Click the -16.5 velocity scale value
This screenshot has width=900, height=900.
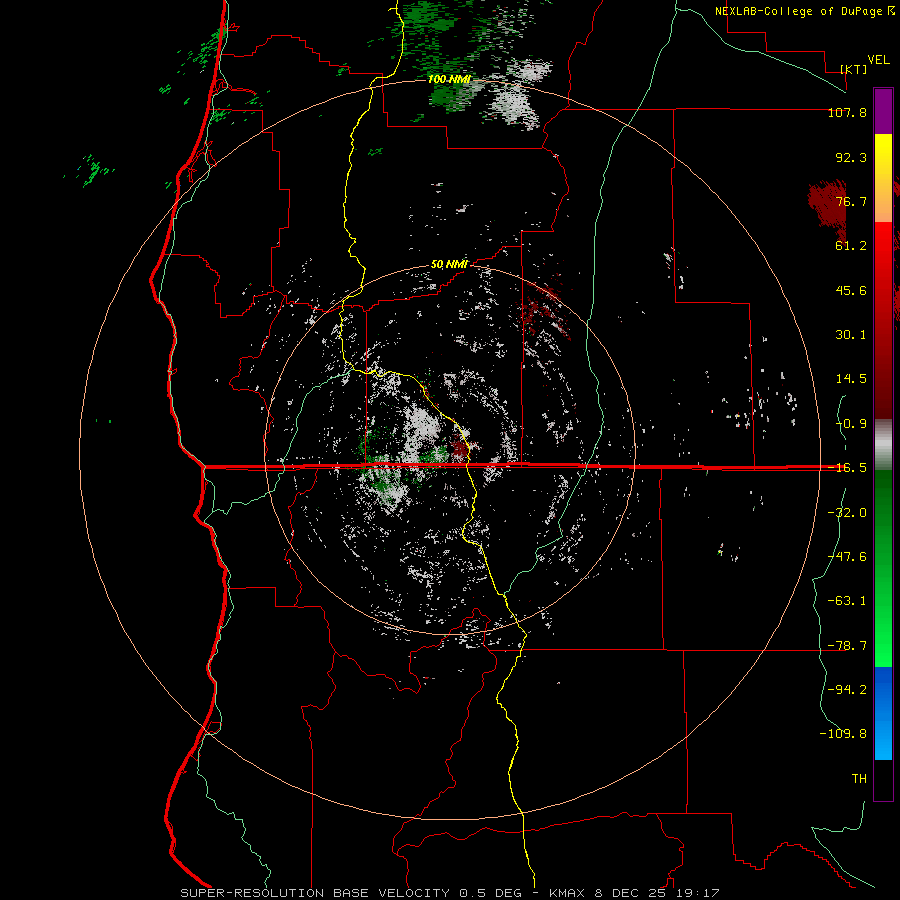(x=847, y=468)
